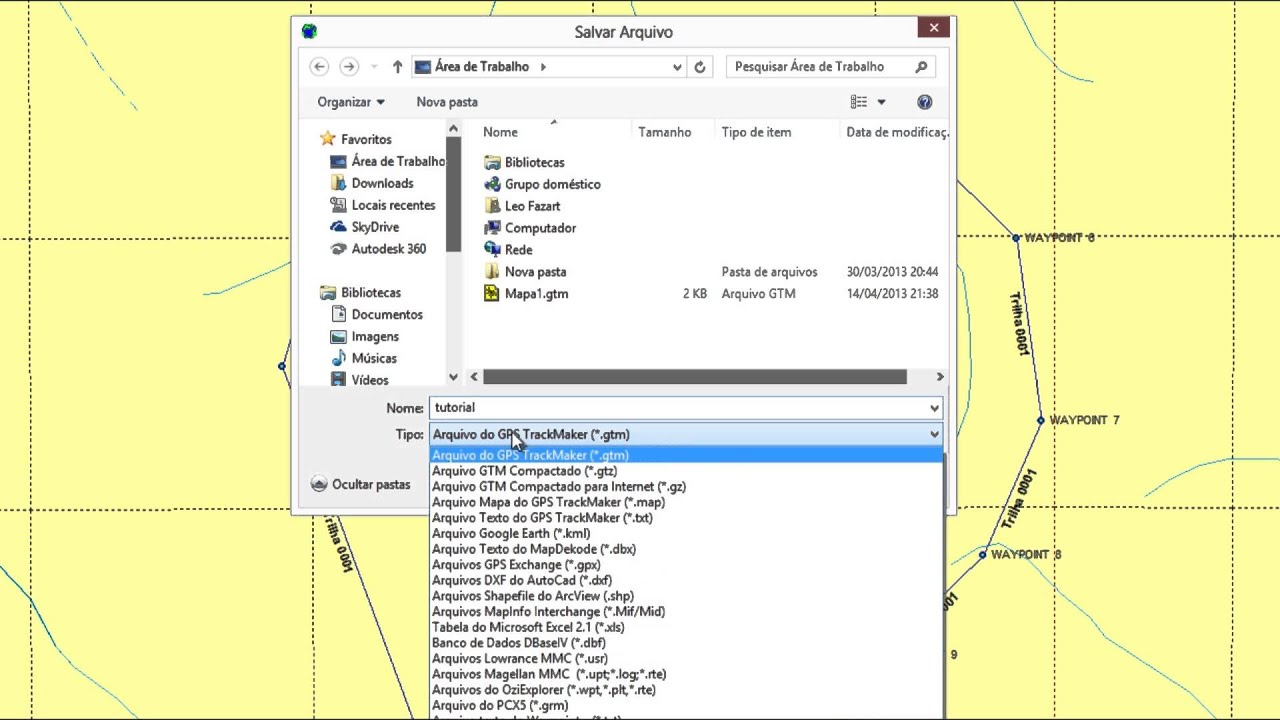Screen dimensions: 1280x720
Task: Click the Locais recentes icon
Action: [338, 205]
